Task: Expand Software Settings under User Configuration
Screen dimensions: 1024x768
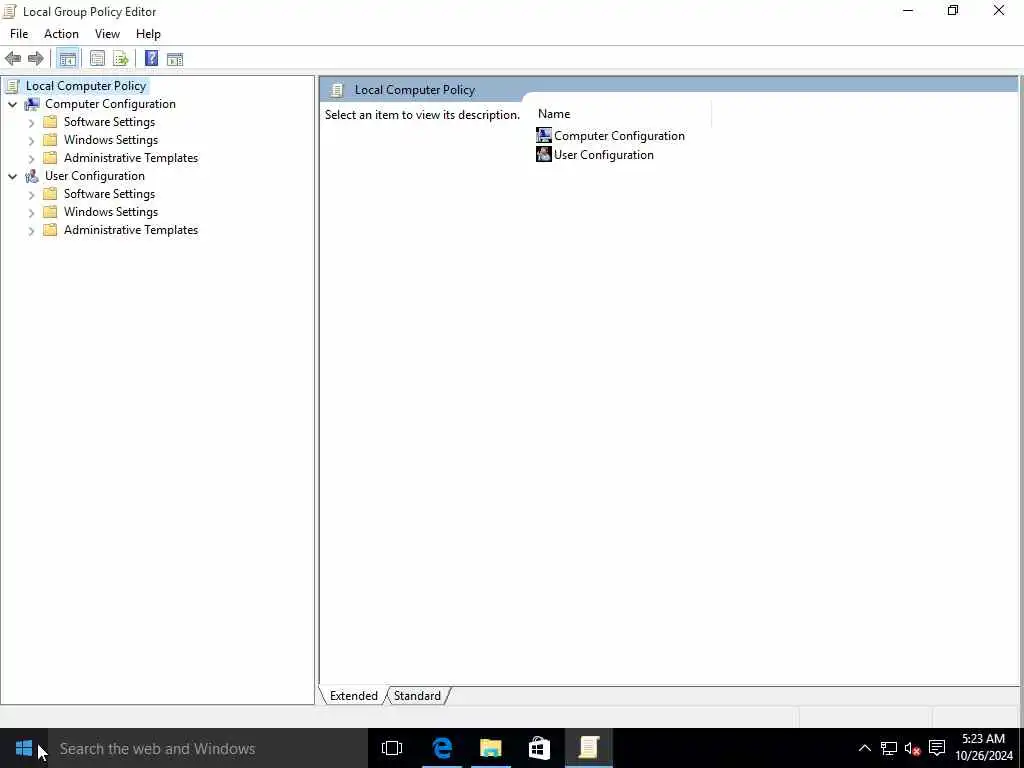Action: point(31,194)
